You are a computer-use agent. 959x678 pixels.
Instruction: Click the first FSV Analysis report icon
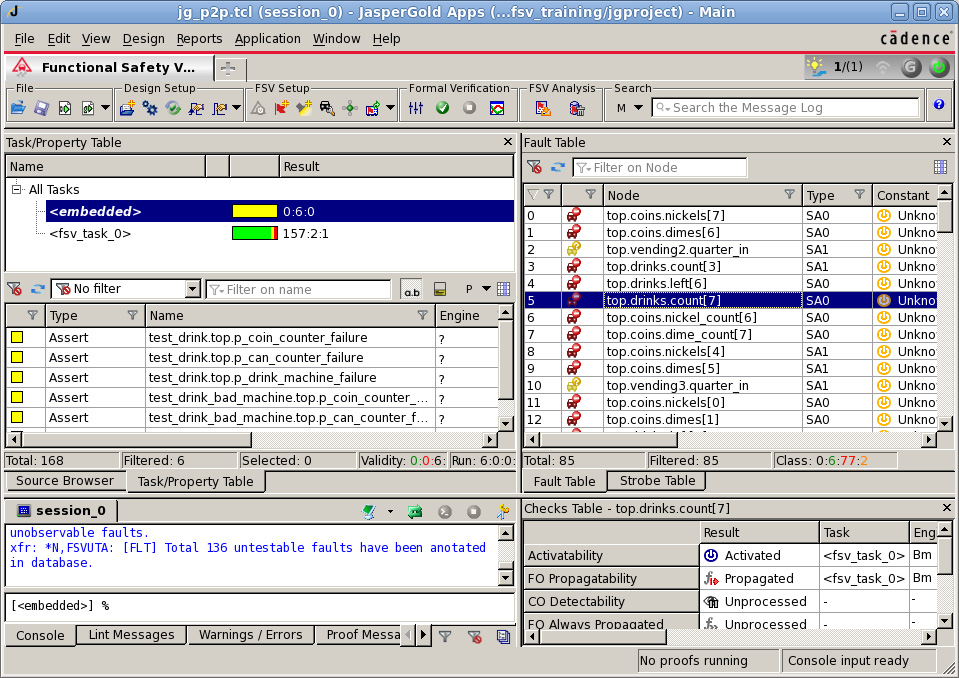coord(543,108)
